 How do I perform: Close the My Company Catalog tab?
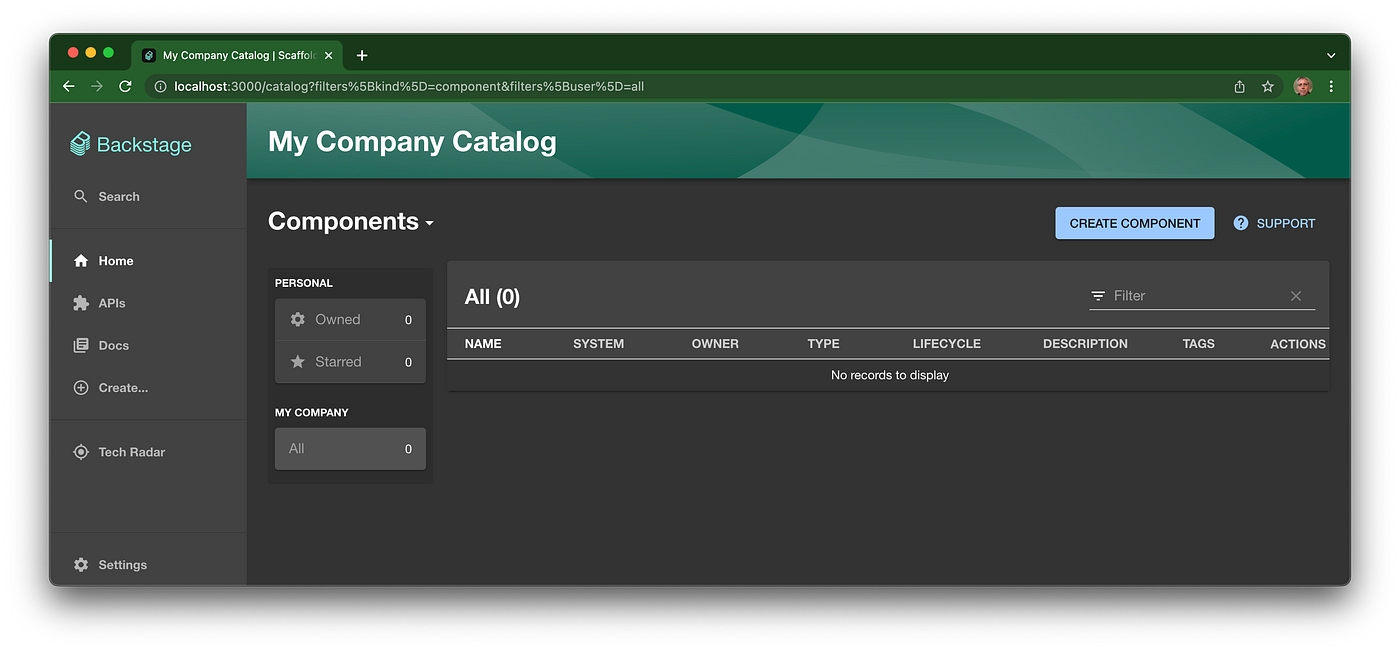(328, 55)
